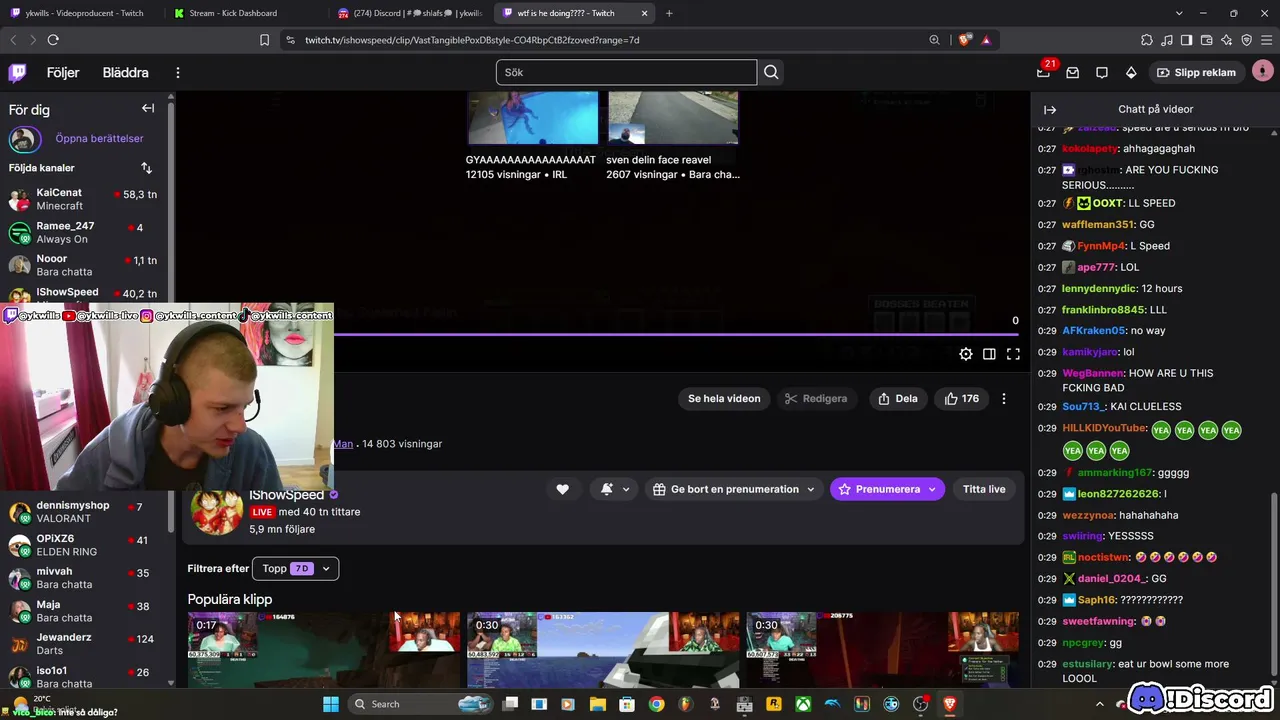Open Brave Rewards triangle icon
The image size is (1280, 720).
[x=986, y=40]
